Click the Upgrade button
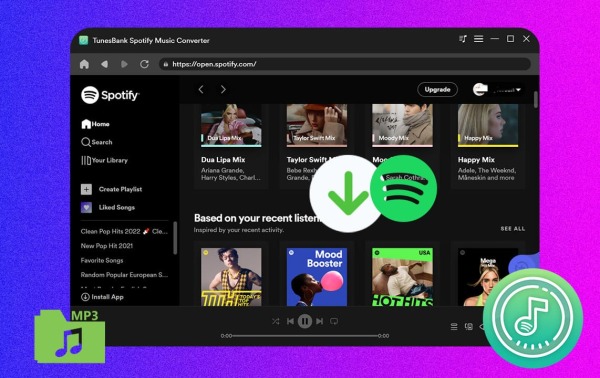Screen dimensions: 600x378 pos(437,90)
